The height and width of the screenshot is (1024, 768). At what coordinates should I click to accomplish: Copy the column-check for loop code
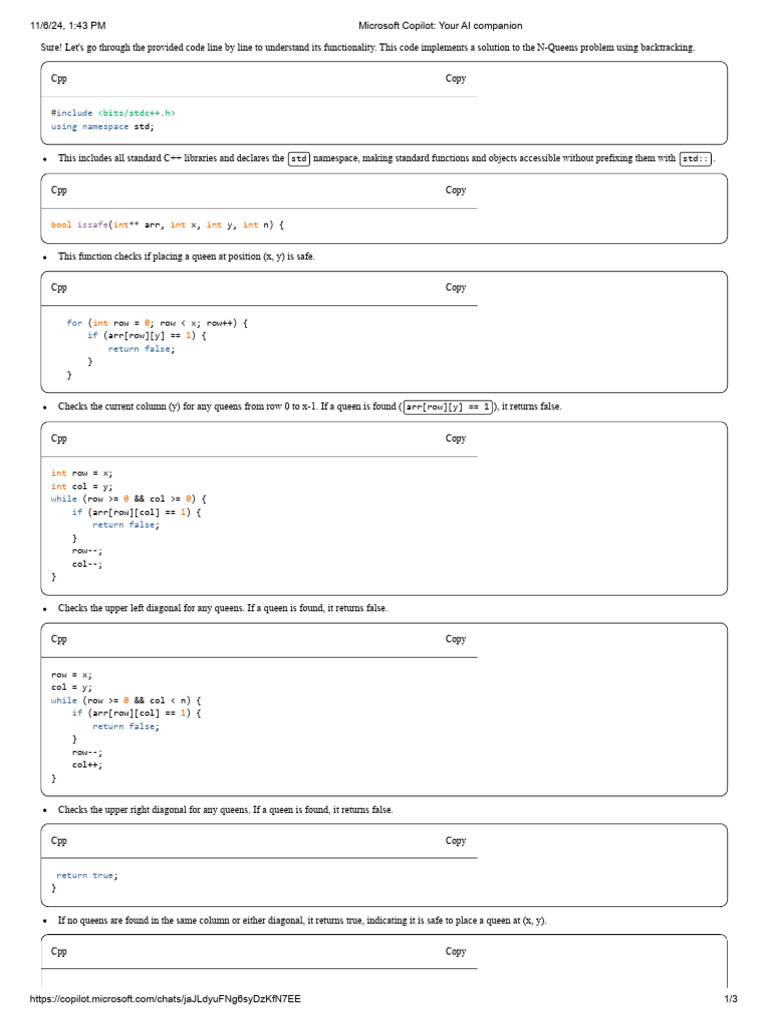[x=455, y=287]
